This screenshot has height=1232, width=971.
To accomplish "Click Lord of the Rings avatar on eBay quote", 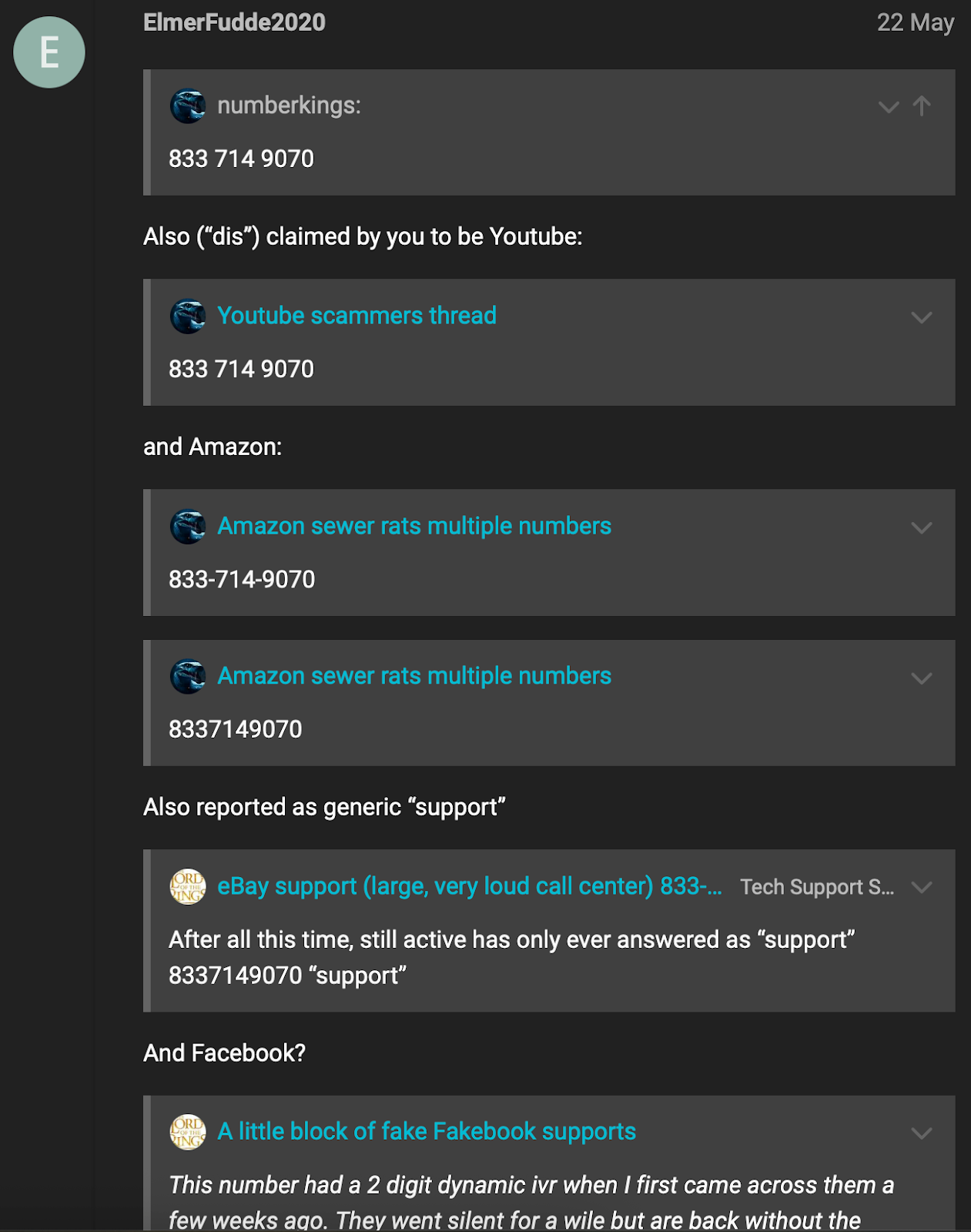I will 188,886.
